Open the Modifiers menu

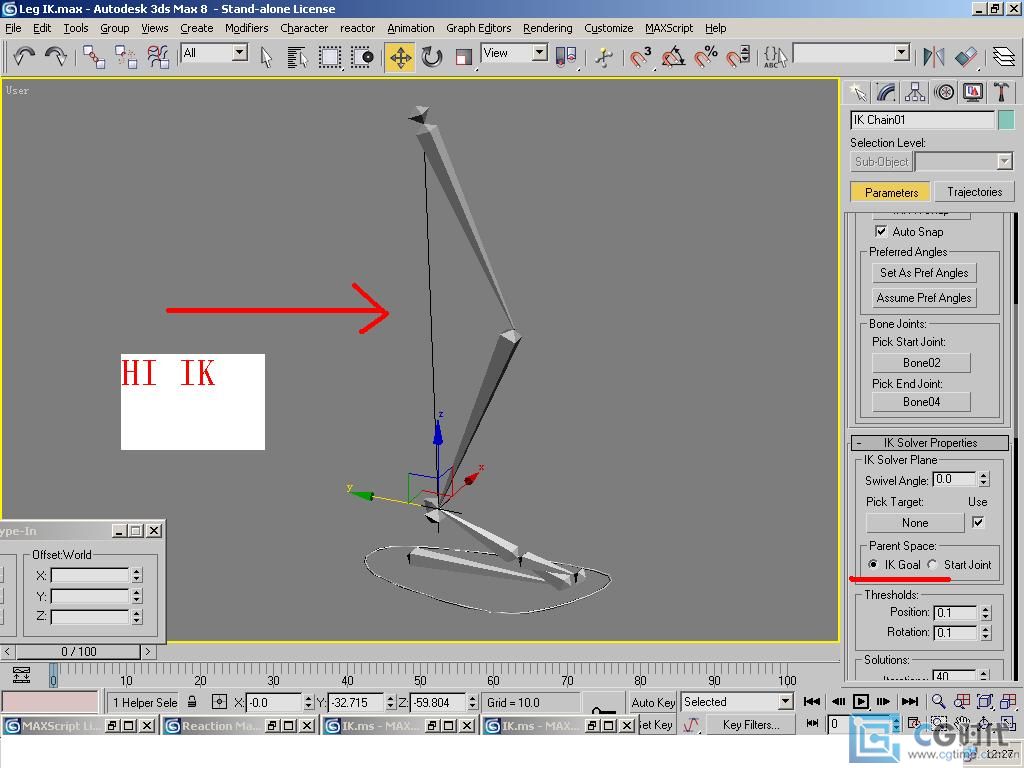pos(246,28)
